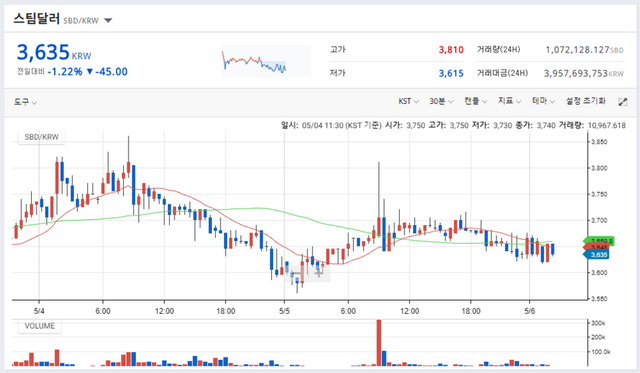Click the 3,635 KRW current price
The height and width of the screenshot is (373, 640).
click(x=53, y=52)
